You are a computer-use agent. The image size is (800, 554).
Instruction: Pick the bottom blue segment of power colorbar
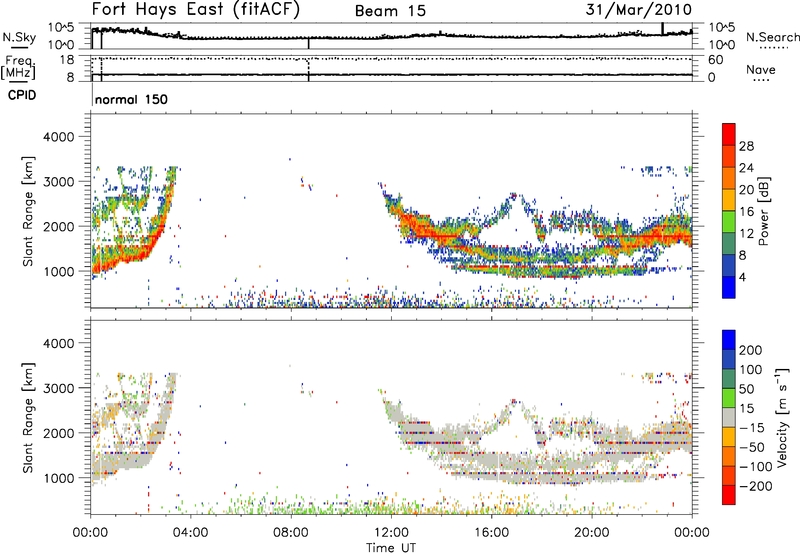tap(729, 288)
